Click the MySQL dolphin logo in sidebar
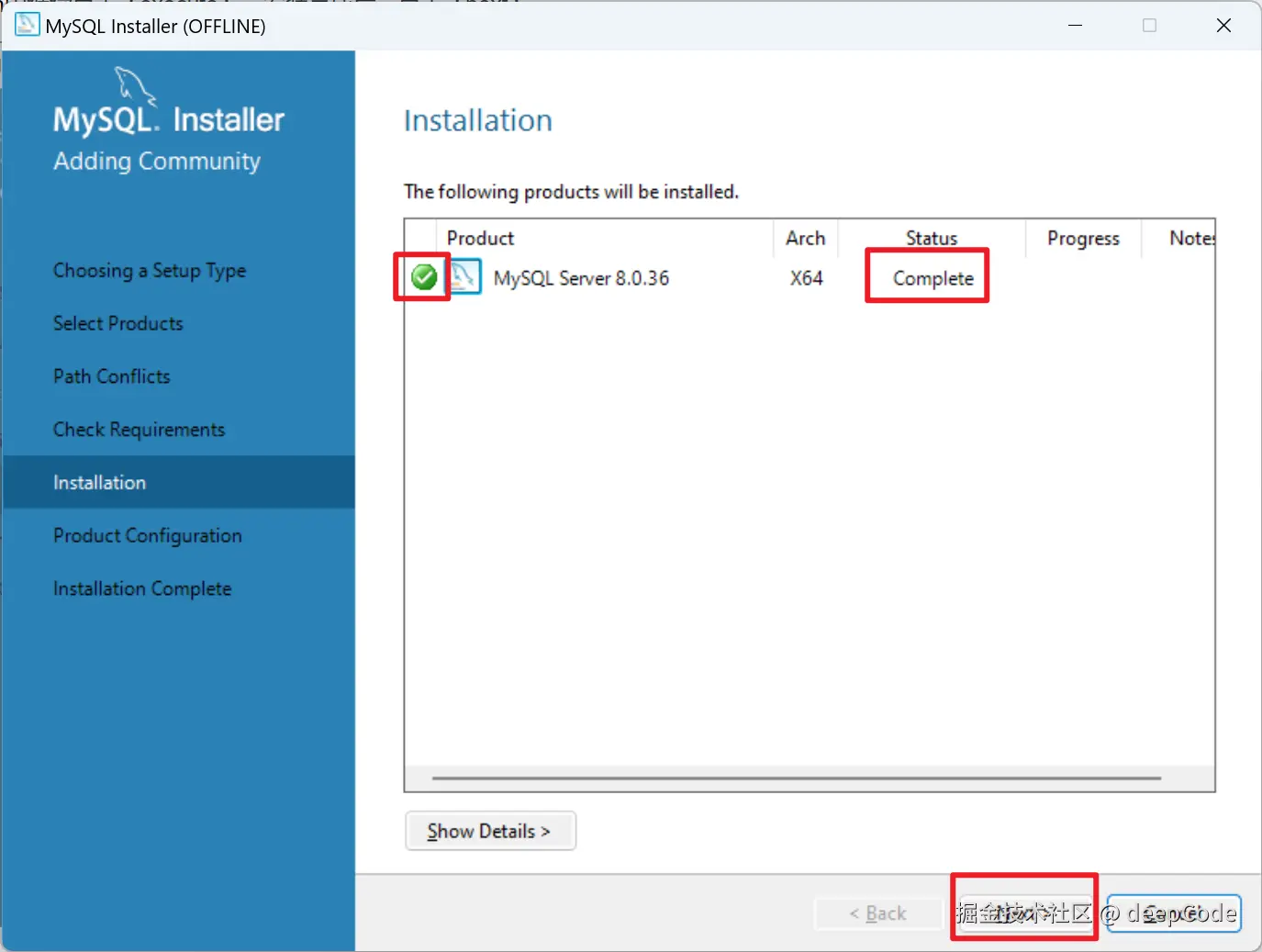Image resolution: width=1262 pixels, height=952 pixels. (135, 85)
